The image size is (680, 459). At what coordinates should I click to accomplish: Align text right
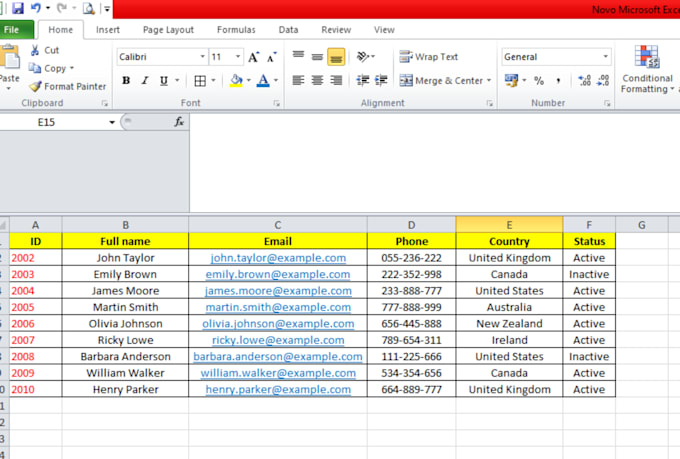(x=337, y=80)
